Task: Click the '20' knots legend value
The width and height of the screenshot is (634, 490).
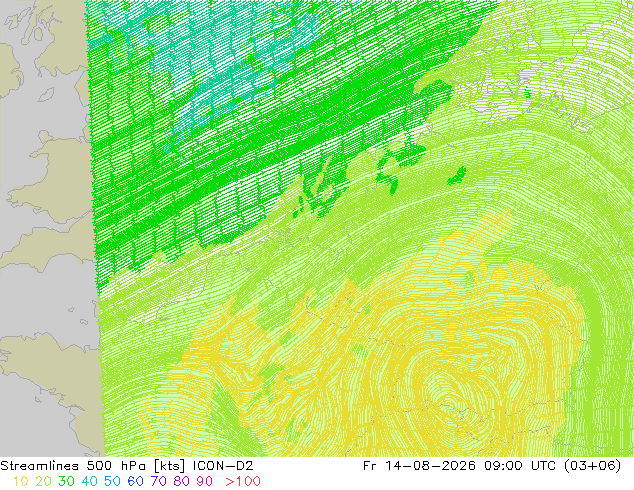Action: pyautogui.click(x=43, y=481)
